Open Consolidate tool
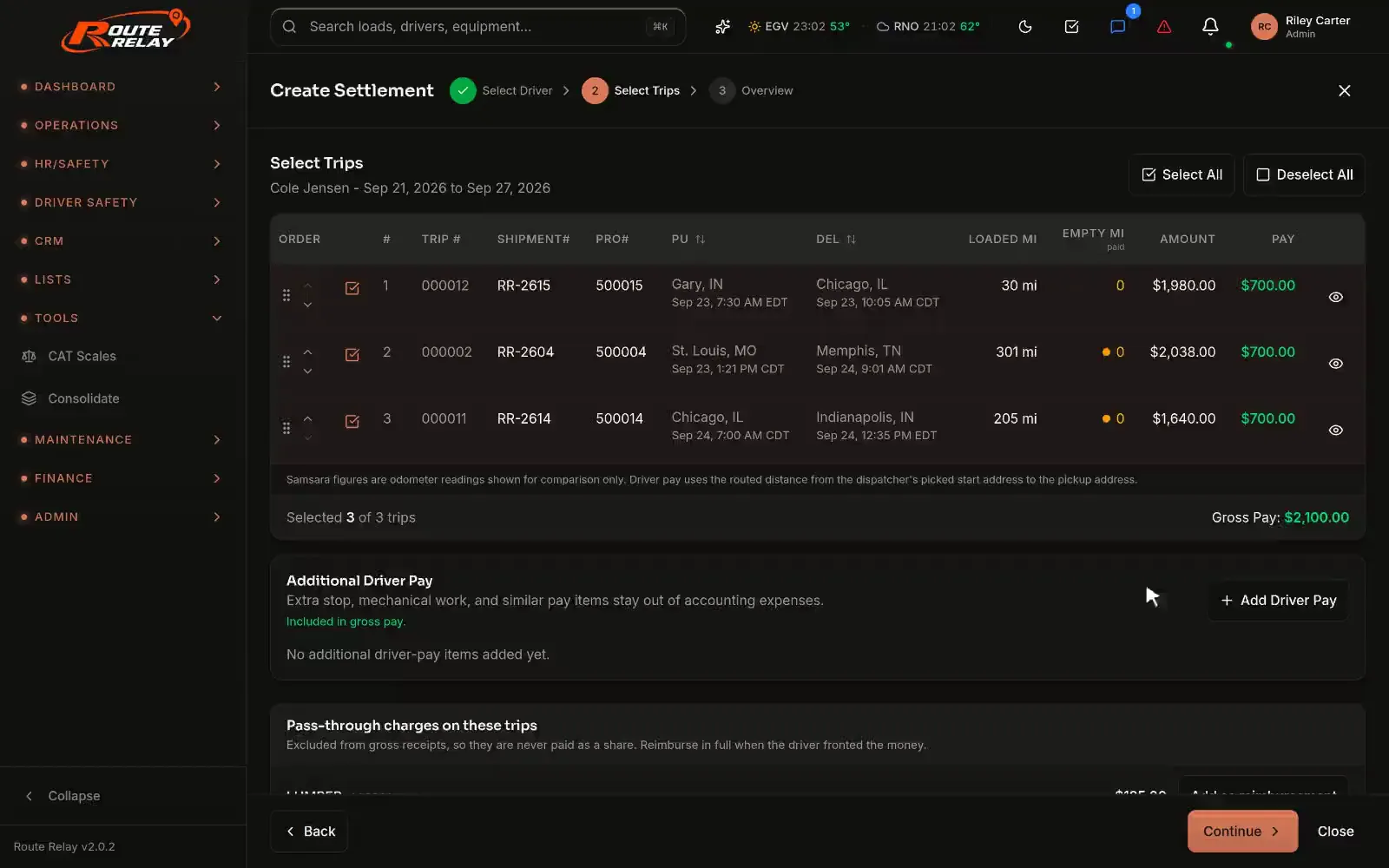Screen dimensions: 1389x868 pyautogui.click(x=83, y=399)
